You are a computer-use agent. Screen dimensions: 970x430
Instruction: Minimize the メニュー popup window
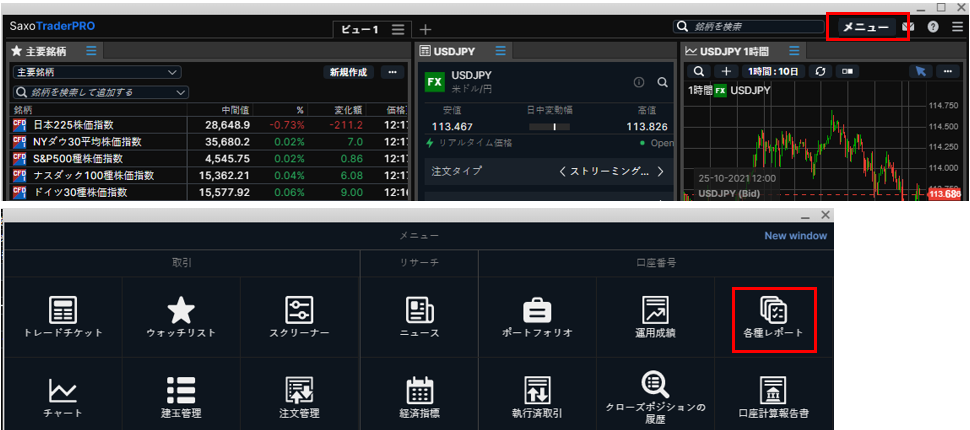(x=805, y=216)
